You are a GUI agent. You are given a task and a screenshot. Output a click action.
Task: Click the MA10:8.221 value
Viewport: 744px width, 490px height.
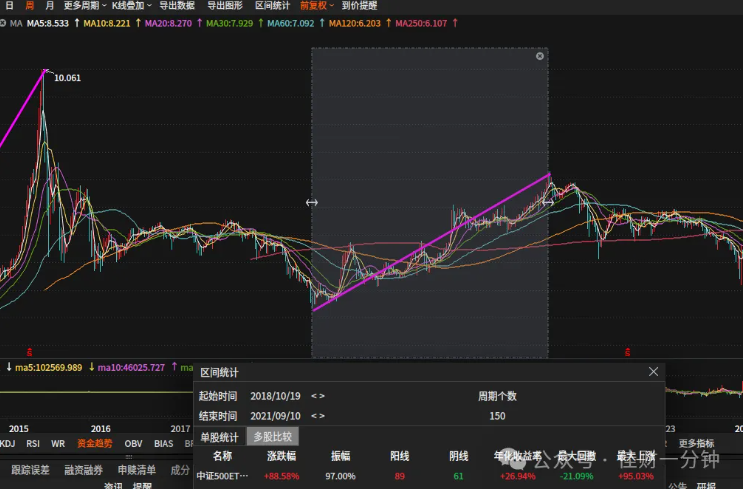pyautogui.click(x=107, y=23)
